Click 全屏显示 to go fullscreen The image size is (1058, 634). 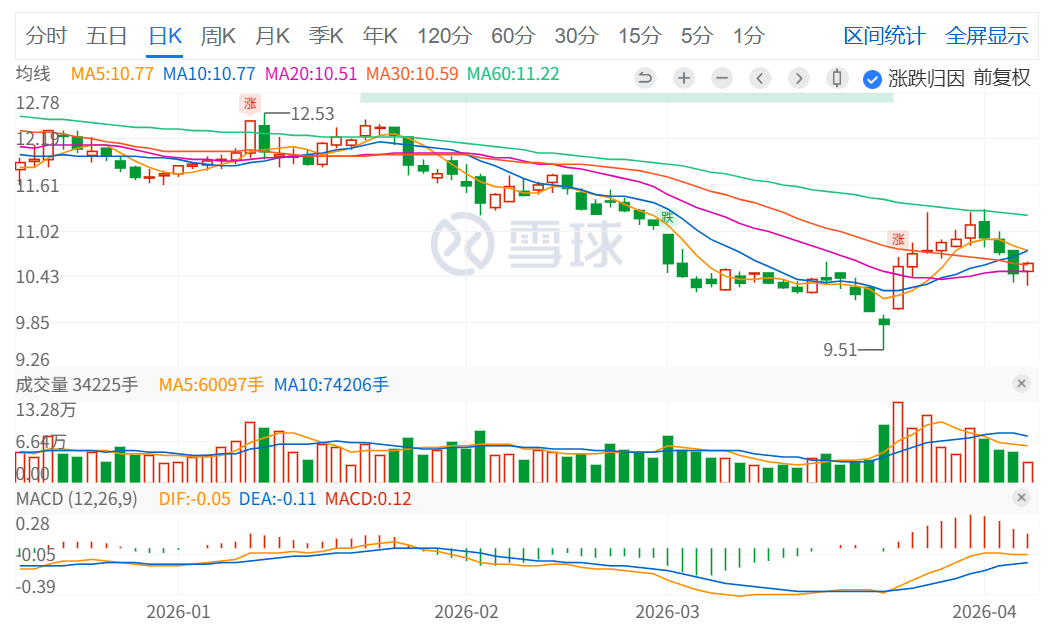tap(987, 36)
